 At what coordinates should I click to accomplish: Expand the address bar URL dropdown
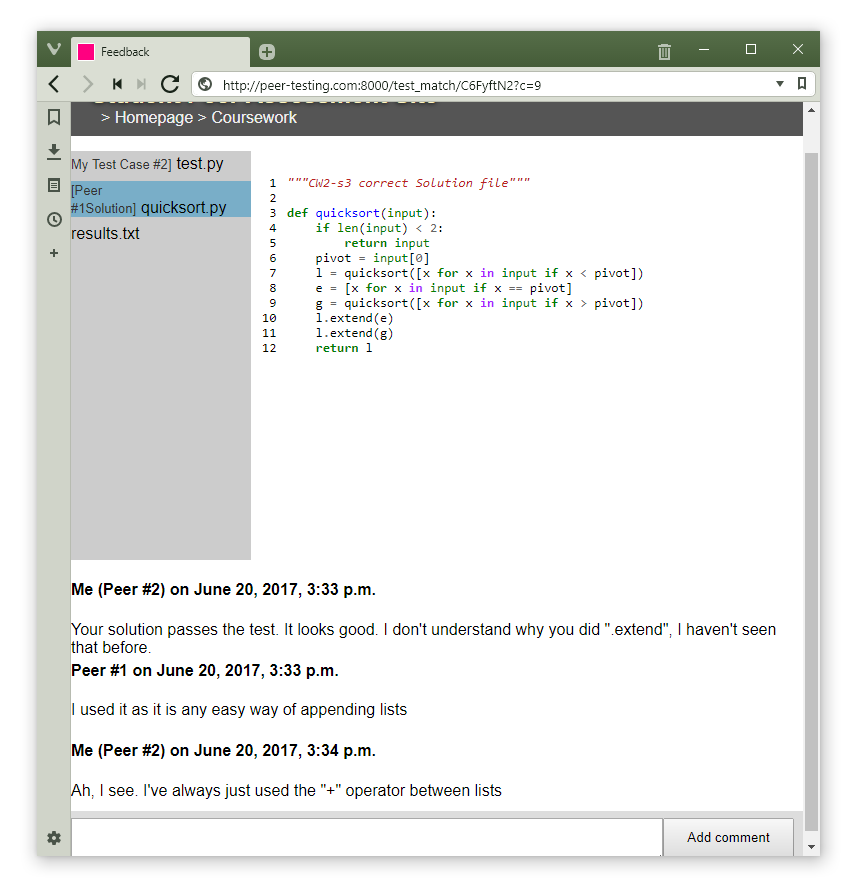780,84
